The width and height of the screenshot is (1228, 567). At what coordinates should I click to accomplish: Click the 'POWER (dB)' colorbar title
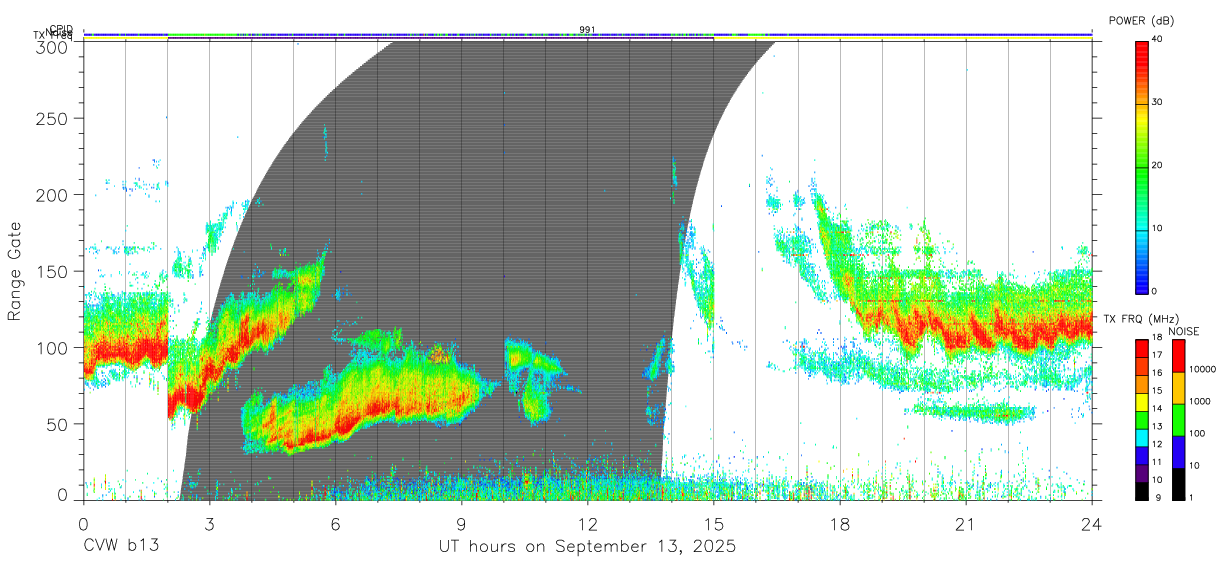pyautogui.click(x=1141, y=20)
